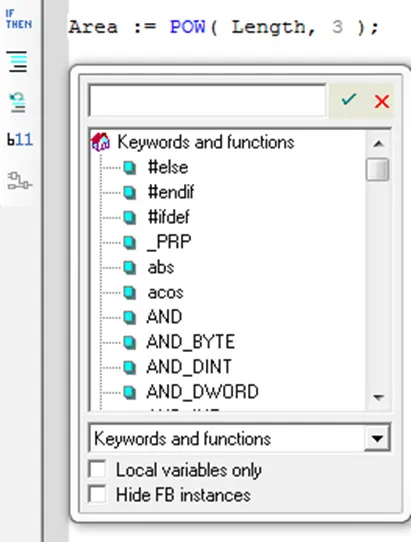Cancel selection with red X icon

382,101
